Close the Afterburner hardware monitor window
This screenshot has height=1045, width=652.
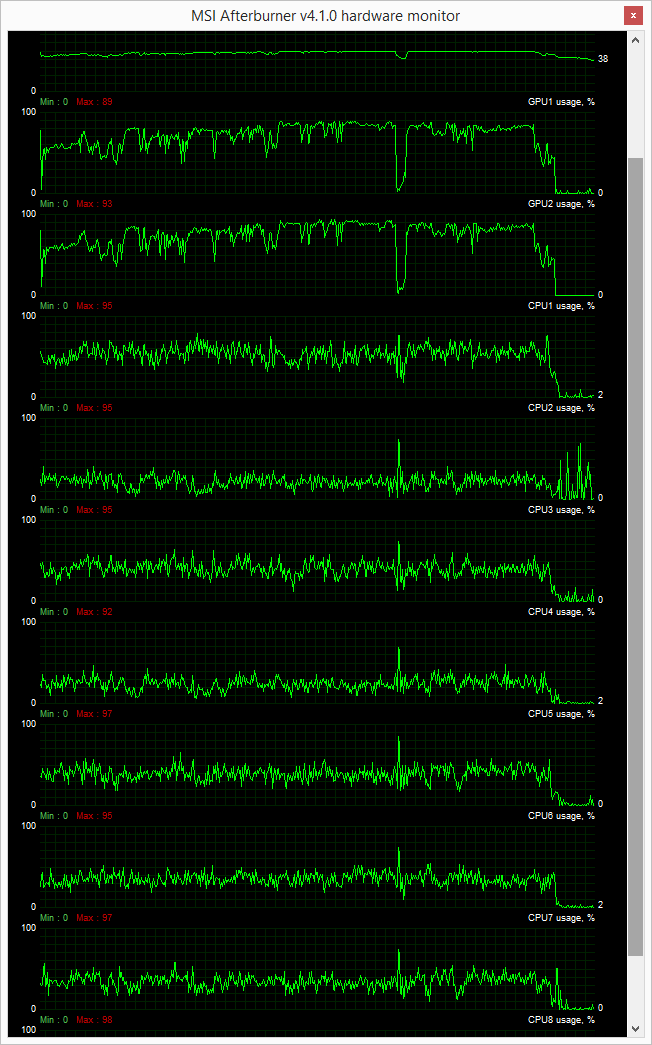click(x=632, y=16)
